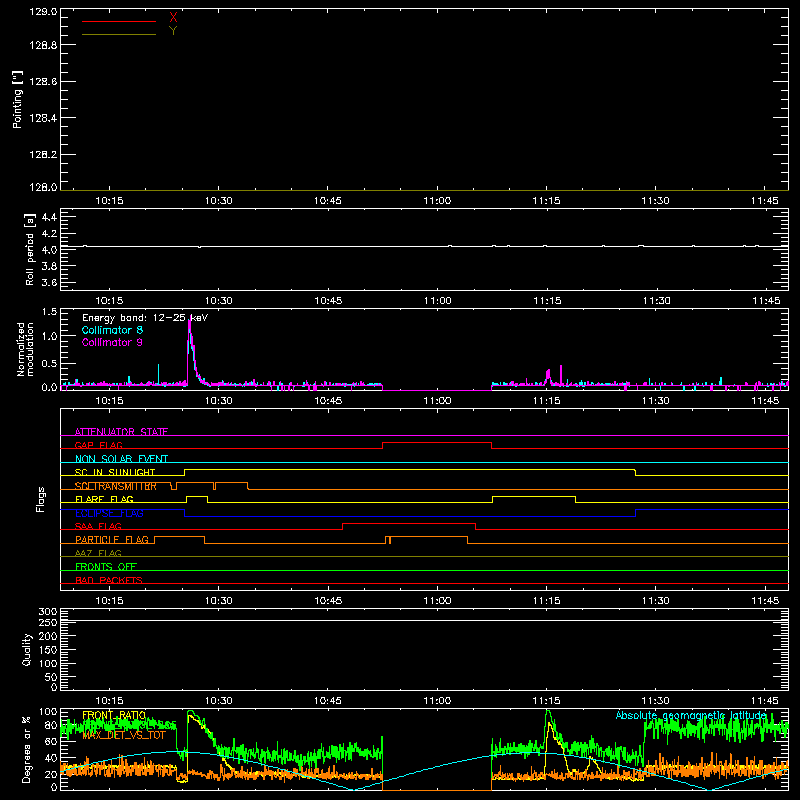Image resolution: width=800 pixels, height=800 pixels.
Task: Click the 10:30 tick label under Flags plot
Action: pos(218,601)
